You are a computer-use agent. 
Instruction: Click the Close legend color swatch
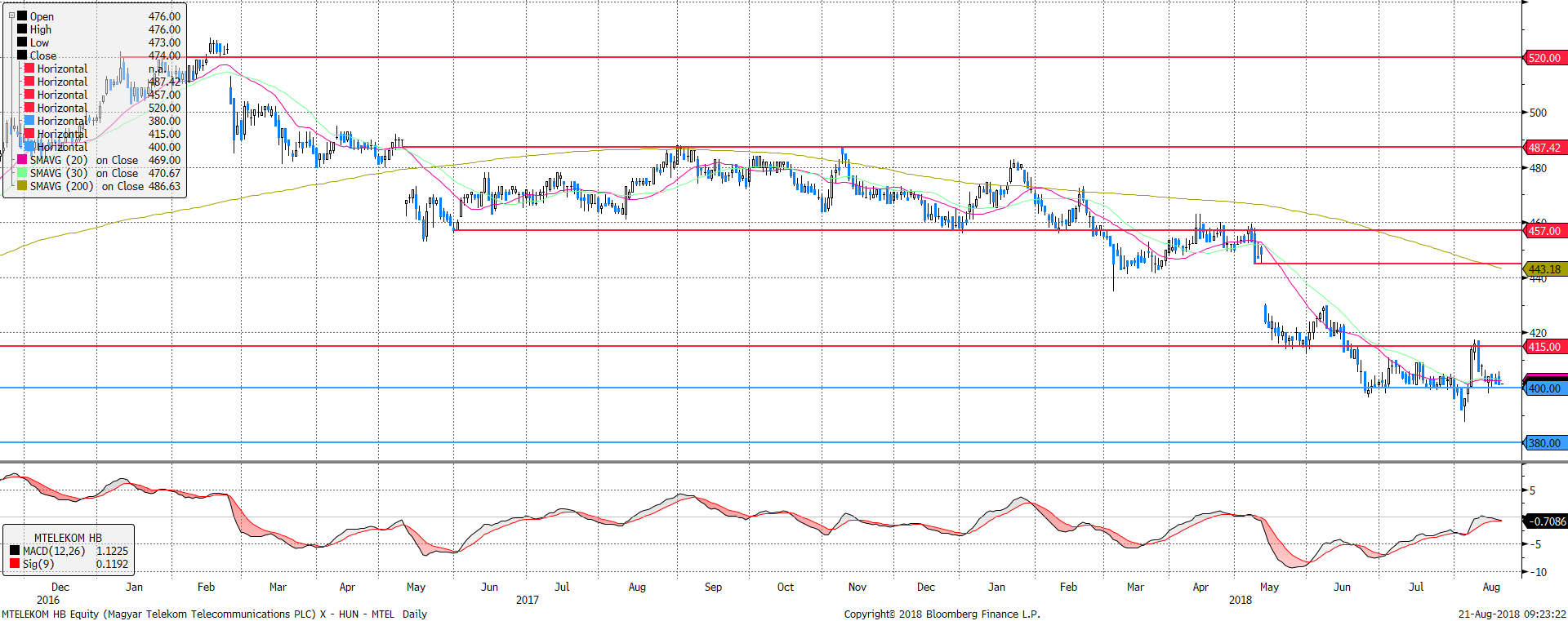click(x=22, y=55)
